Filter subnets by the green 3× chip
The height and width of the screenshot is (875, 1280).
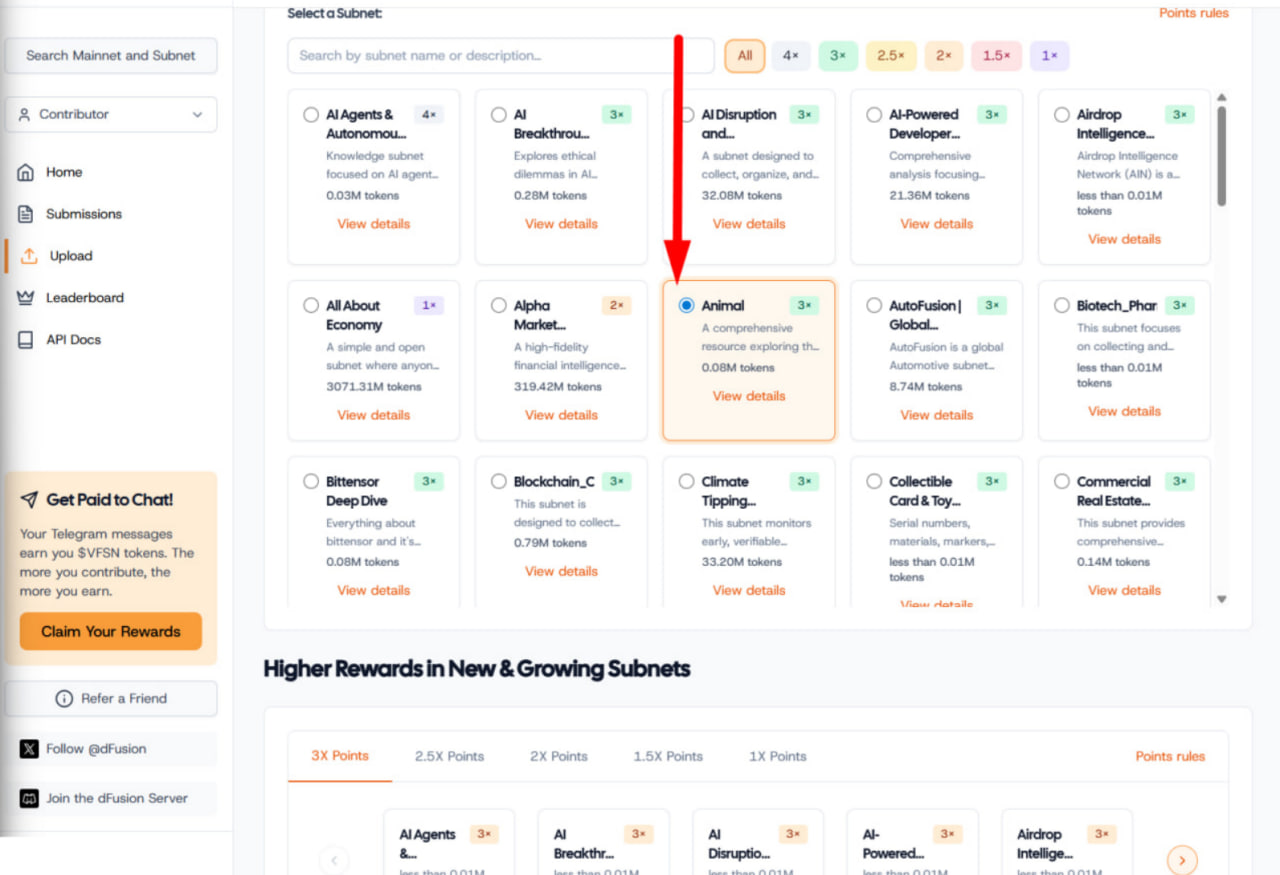click(x=838, y=56)
